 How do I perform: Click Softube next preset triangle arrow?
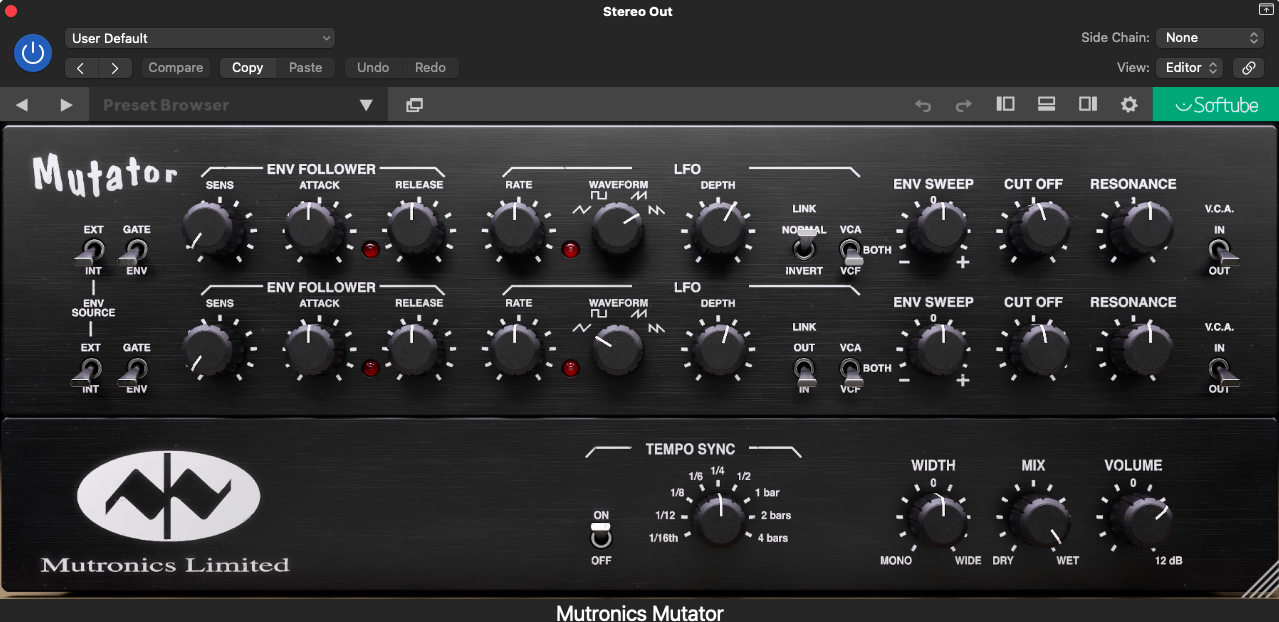tap(66, 105)
